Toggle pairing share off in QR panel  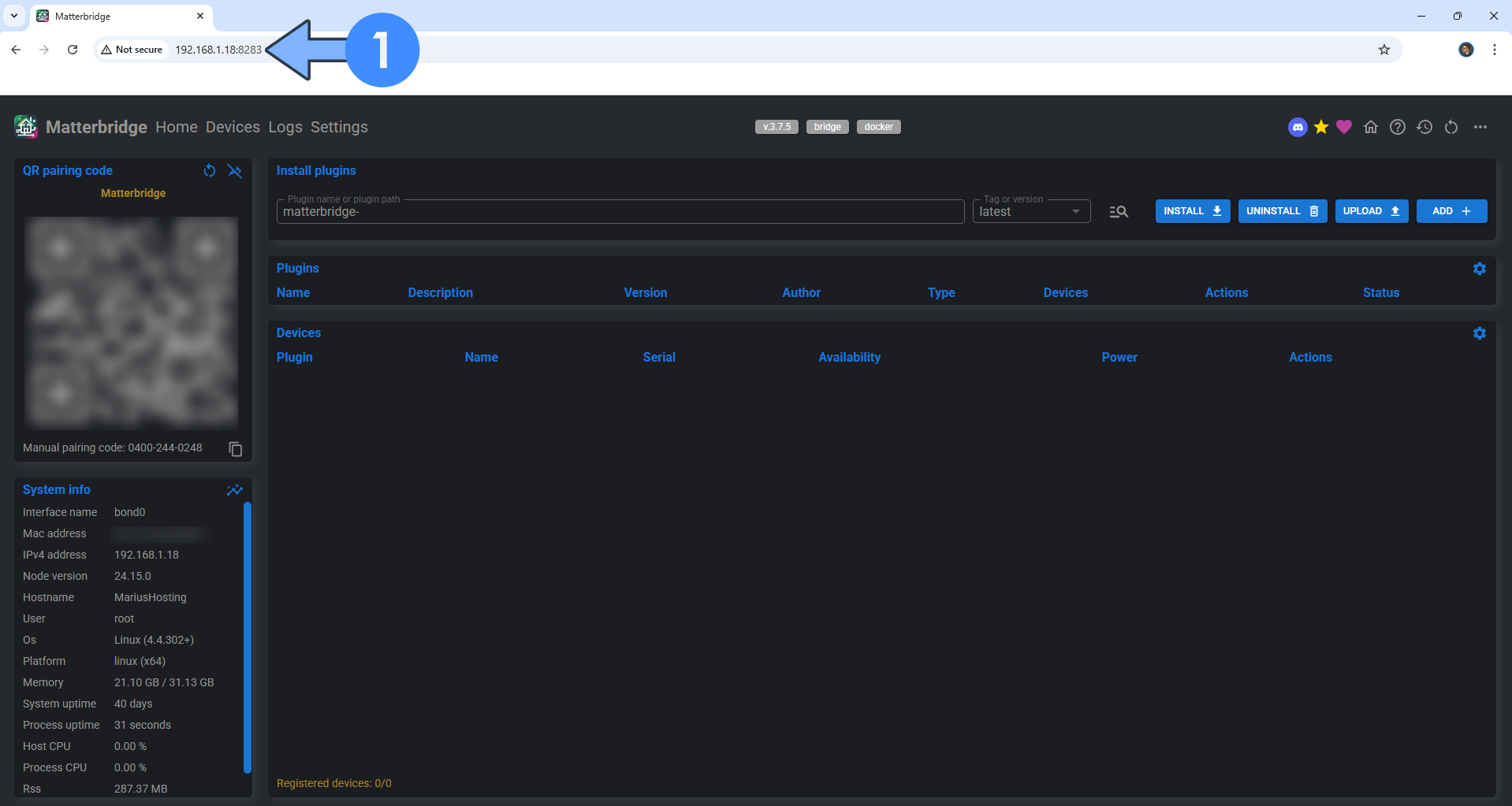(234, 171)
